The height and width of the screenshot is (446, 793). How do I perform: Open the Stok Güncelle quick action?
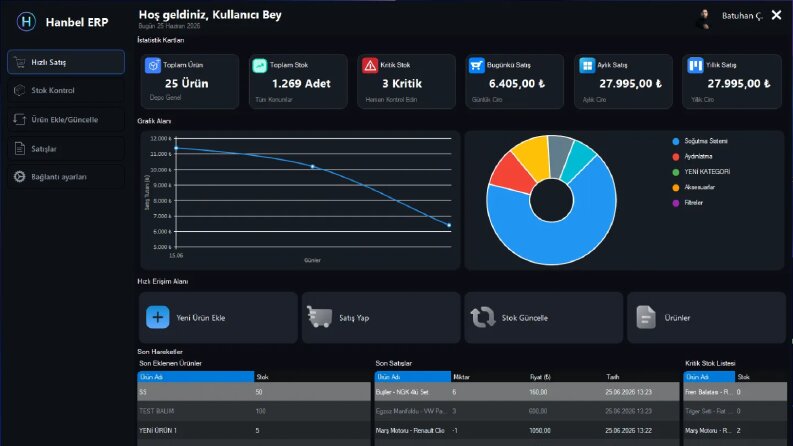click(544, 318)
